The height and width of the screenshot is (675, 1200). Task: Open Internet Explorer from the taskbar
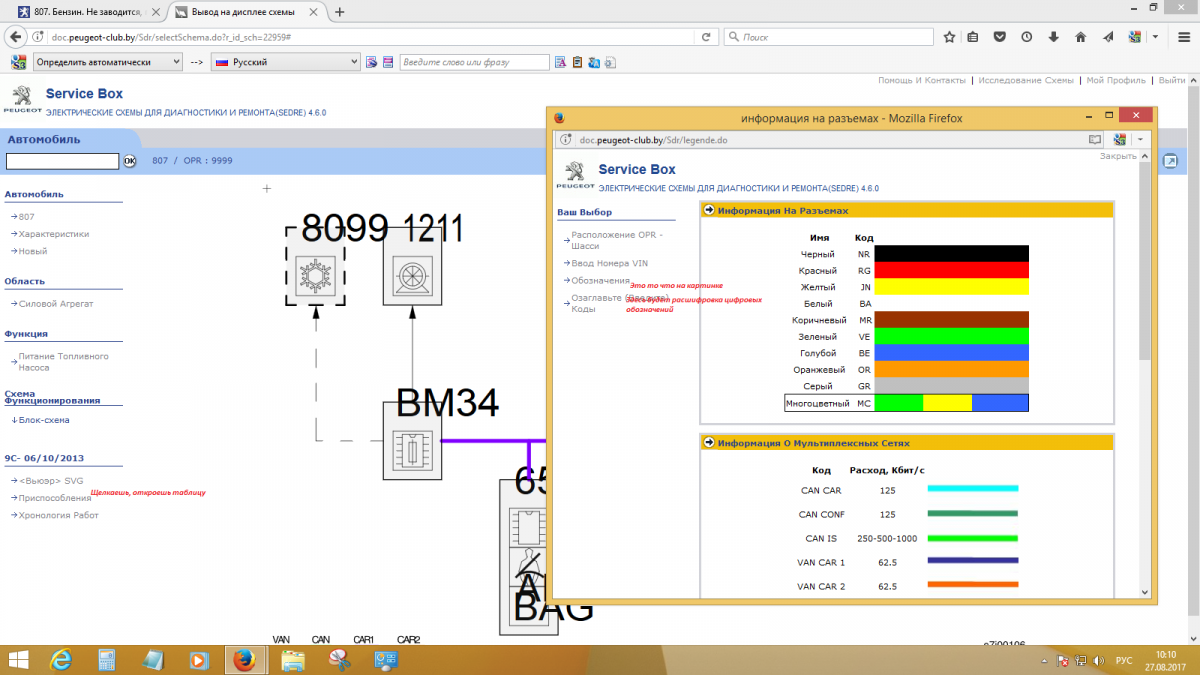coord(61,660)
